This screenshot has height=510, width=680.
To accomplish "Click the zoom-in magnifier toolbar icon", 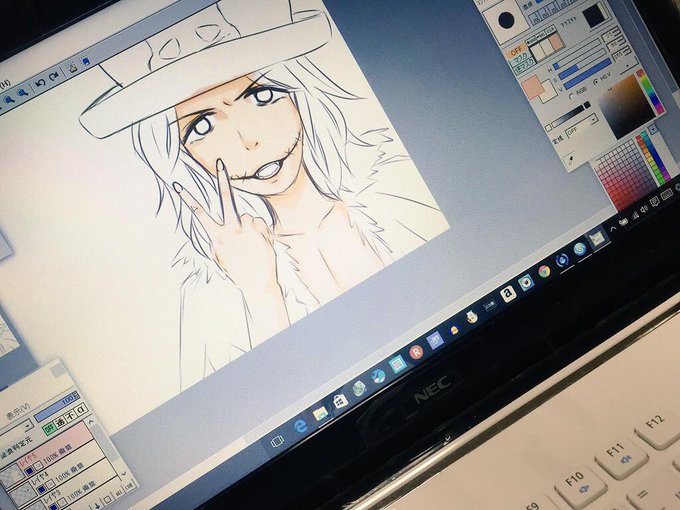I will coord(9,100).
